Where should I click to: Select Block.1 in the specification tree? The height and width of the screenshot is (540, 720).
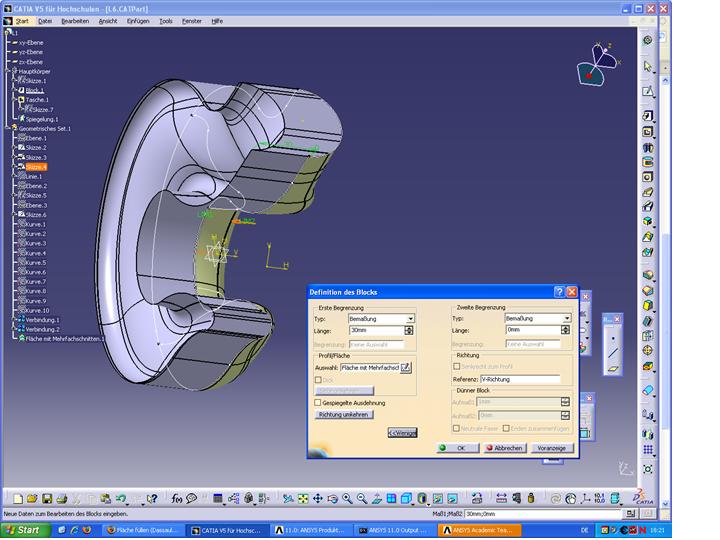click(x=34, y=90)
